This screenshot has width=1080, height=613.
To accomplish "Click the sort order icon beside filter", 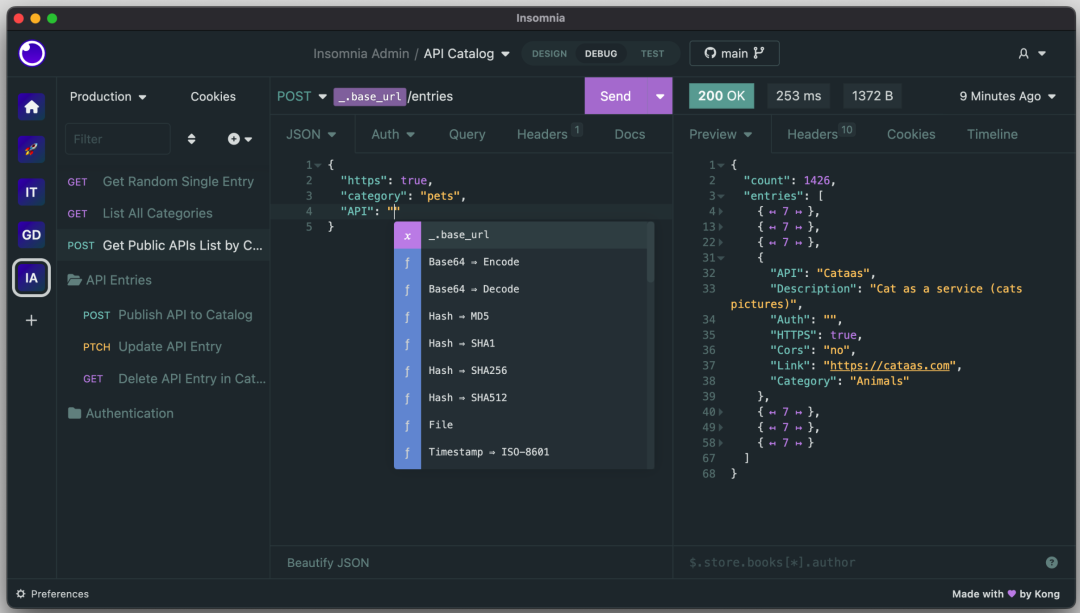I will point(192,139).
